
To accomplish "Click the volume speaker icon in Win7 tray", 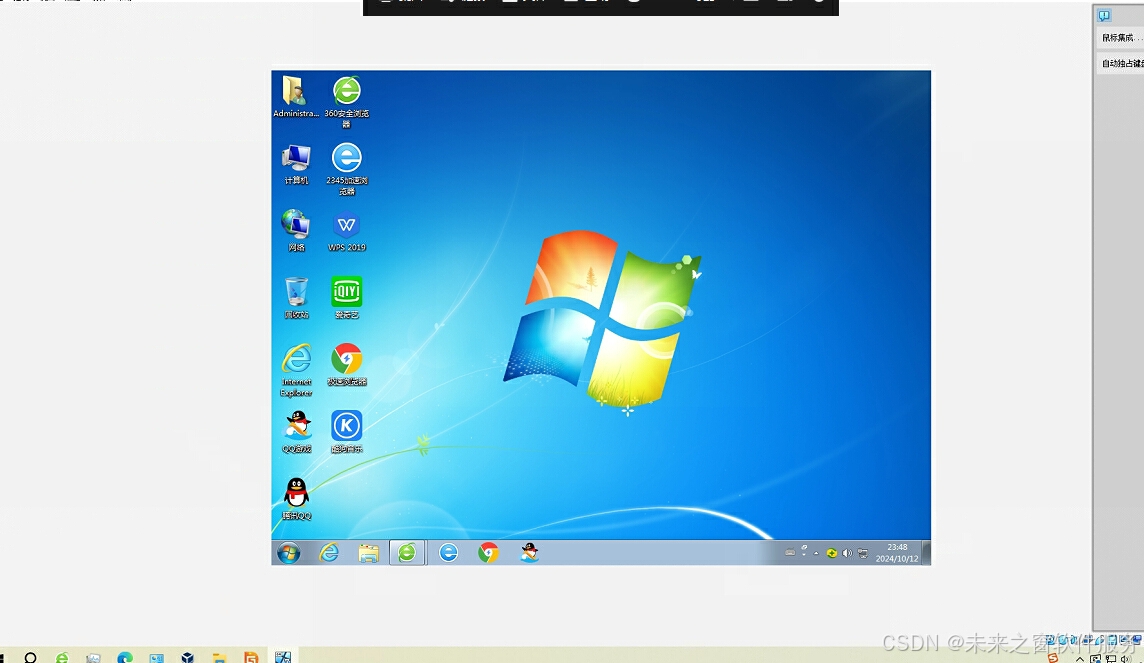I will pyautogui.click(x=847, y=553).
